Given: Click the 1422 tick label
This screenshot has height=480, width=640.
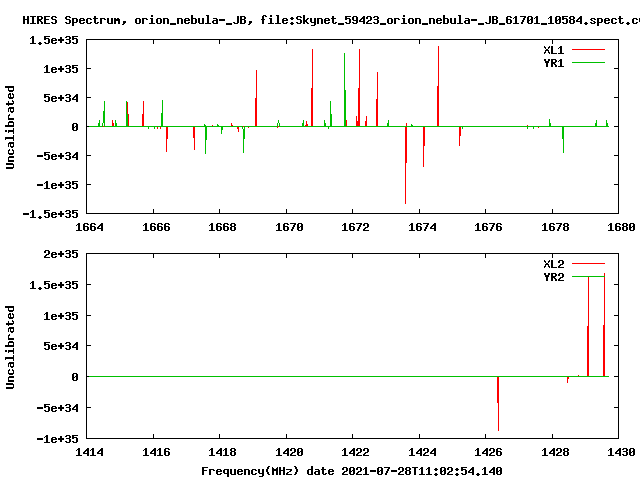Looking at the screenshot, I should [355, 452].
